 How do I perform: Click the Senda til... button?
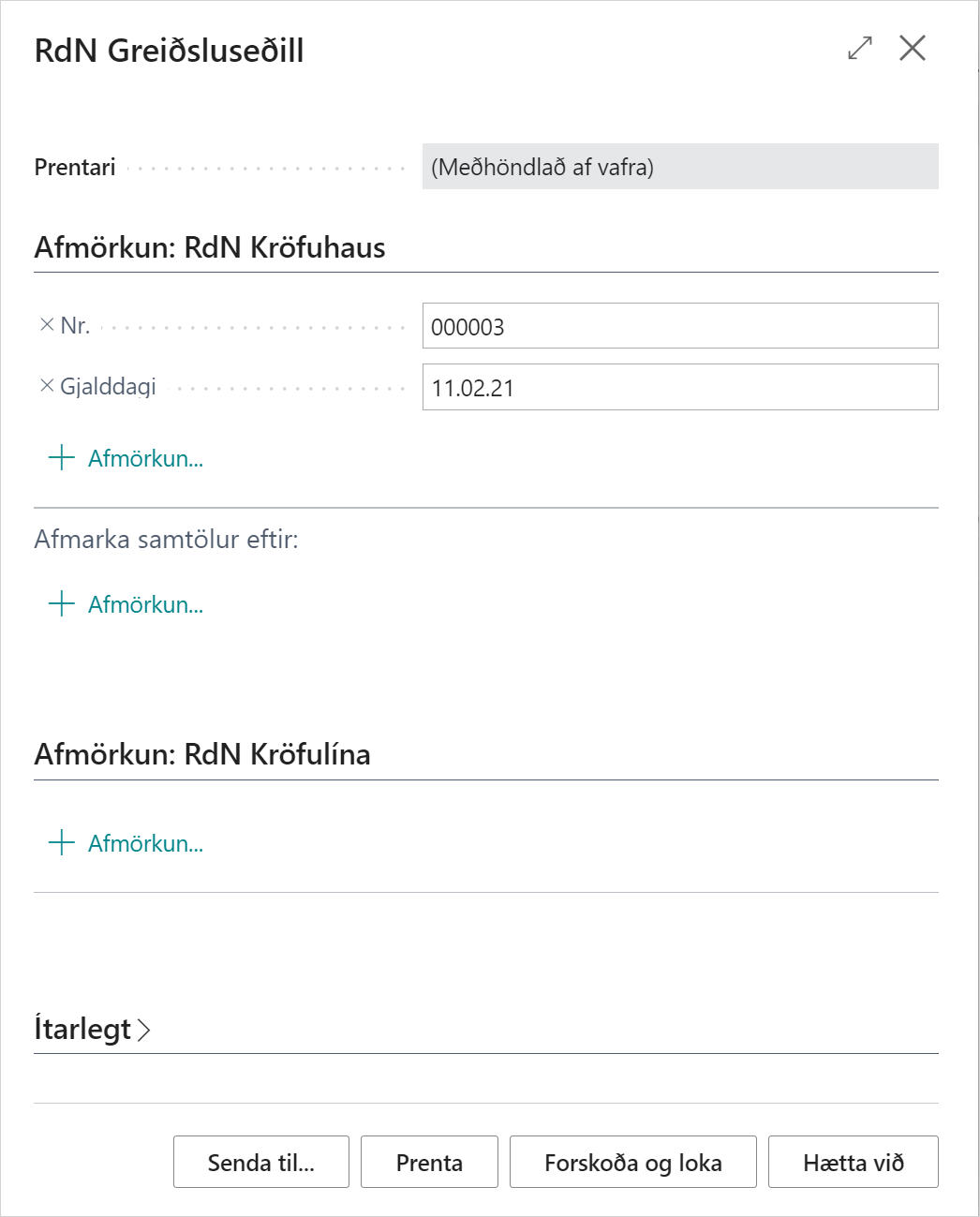(260, 1162)
